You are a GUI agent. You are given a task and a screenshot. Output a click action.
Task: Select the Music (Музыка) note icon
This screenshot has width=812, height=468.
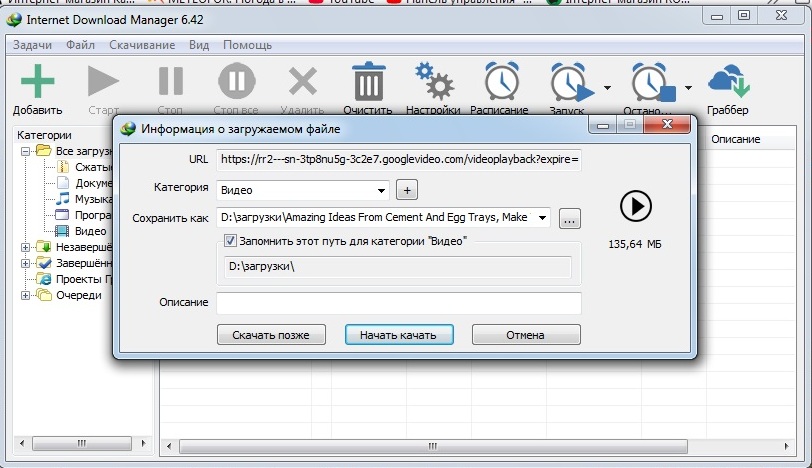pyautogui.click(x=63, y=199)
